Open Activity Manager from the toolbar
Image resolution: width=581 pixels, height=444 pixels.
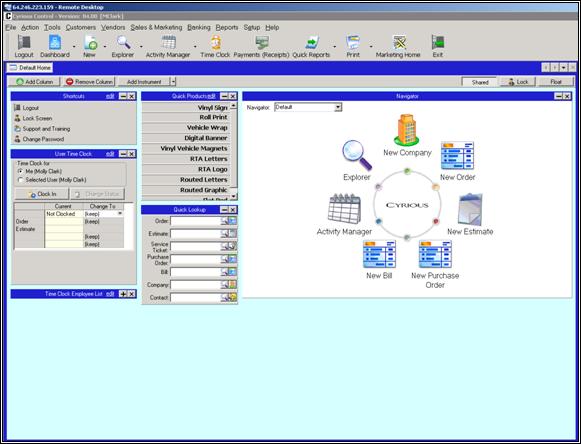168,43
